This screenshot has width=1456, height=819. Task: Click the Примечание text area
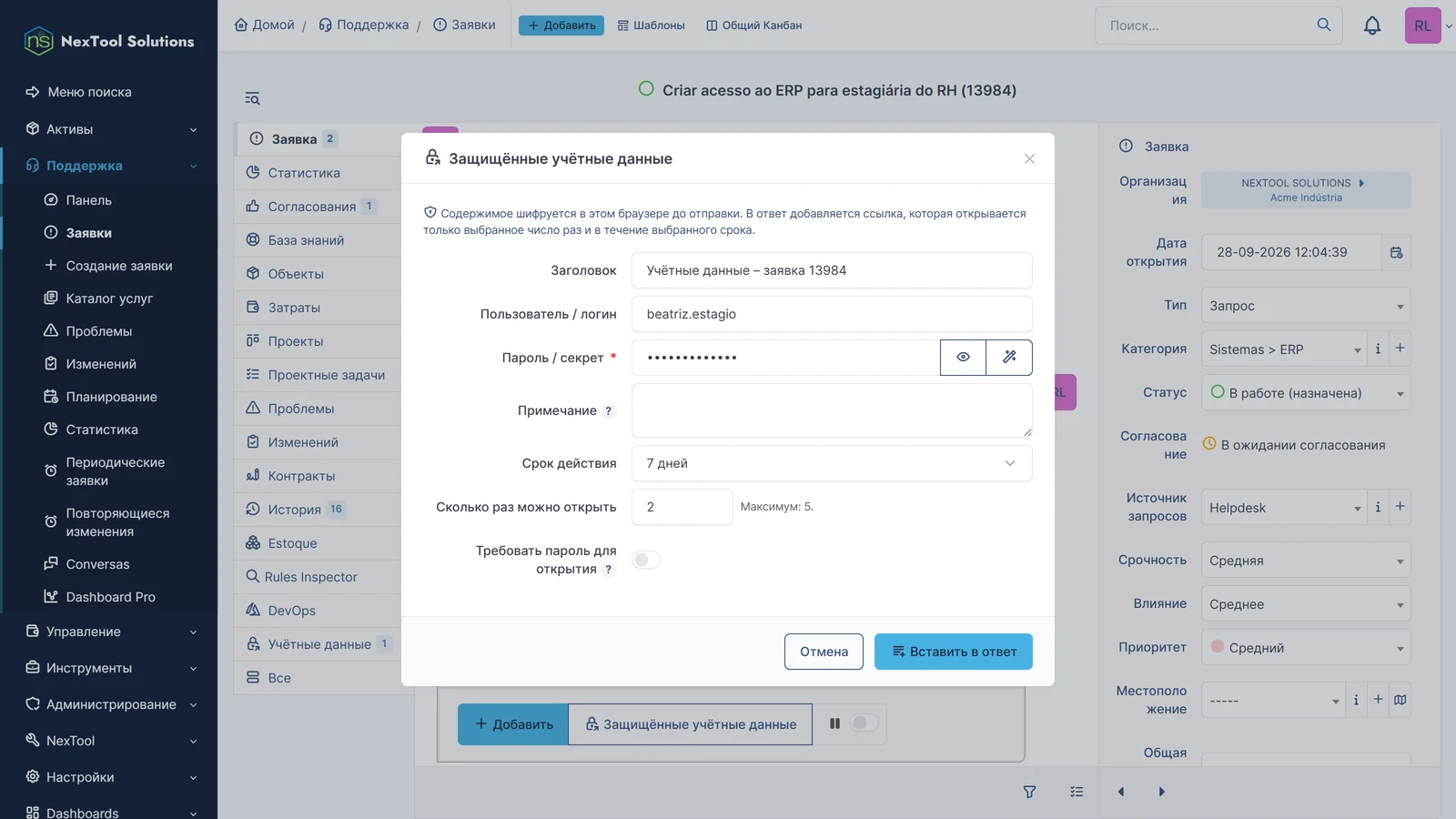click(x=832, y=410)
